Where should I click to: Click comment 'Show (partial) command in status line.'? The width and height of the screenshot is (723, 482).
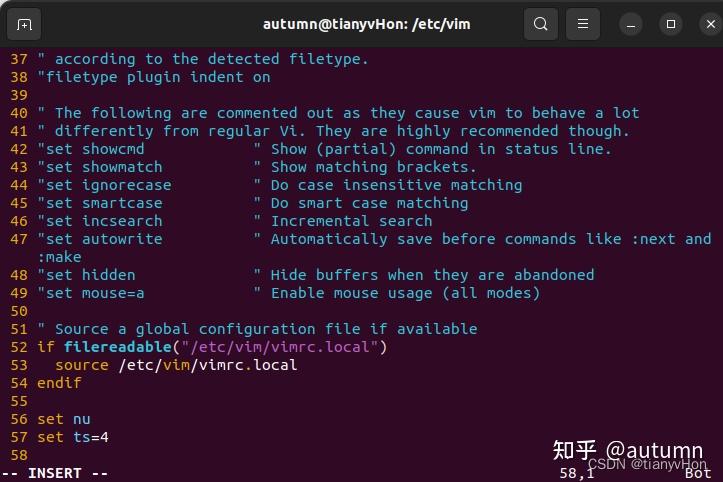[x=441, y=149]
